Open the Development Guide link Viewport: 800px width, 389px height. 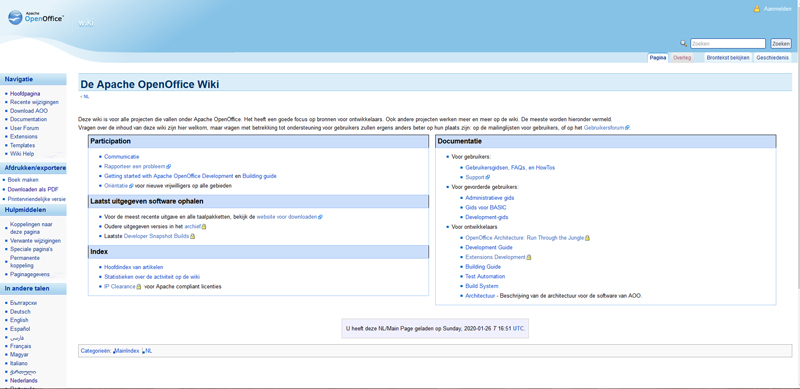click(x=489, y=247)
